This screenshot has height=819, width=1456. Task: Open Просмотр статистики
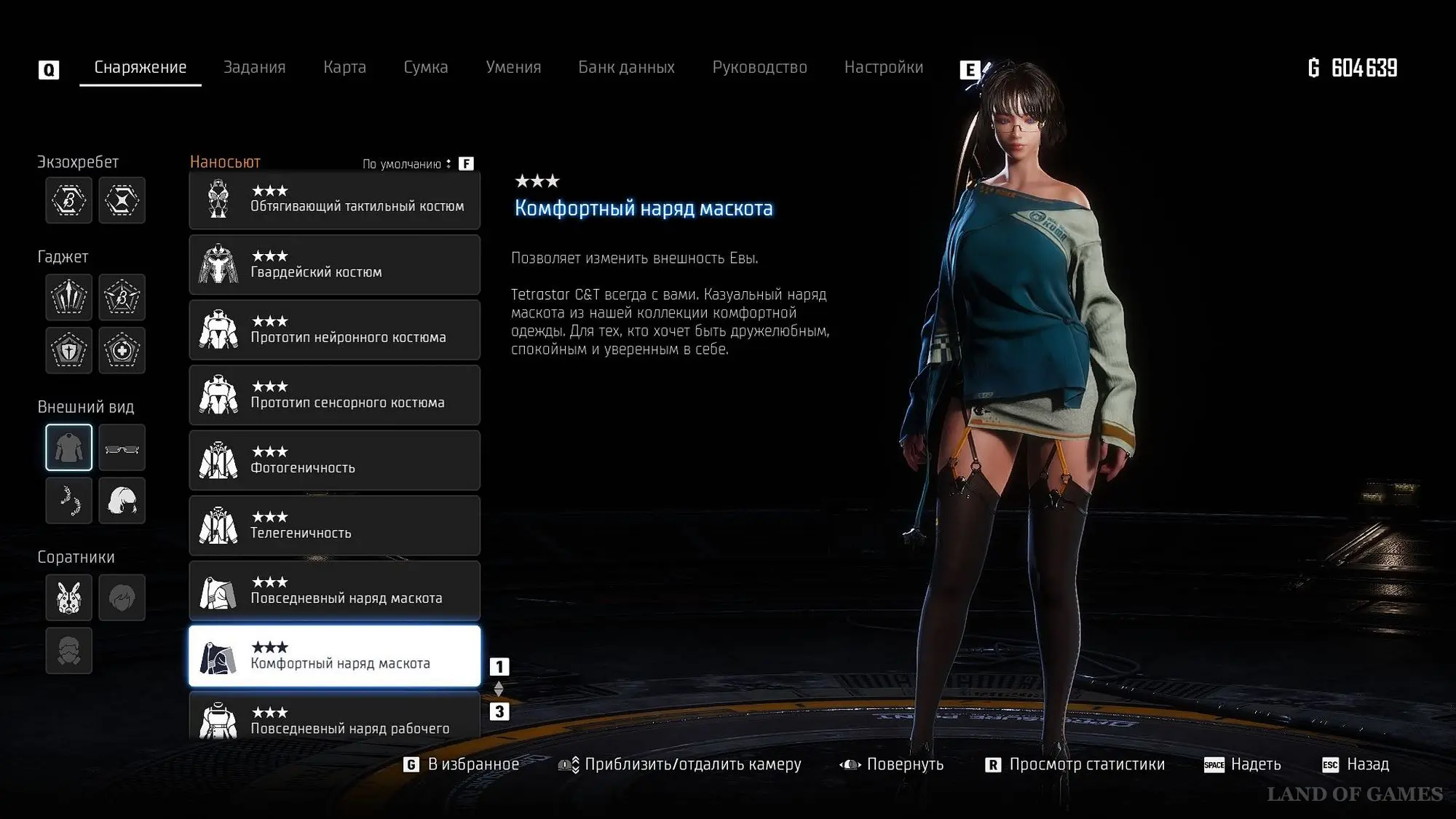pos(1075,764)
